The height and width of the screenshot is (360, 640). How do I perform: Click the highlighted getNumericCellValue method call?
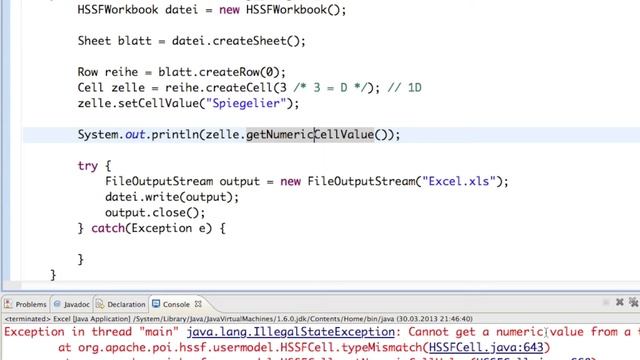point(310,135)
